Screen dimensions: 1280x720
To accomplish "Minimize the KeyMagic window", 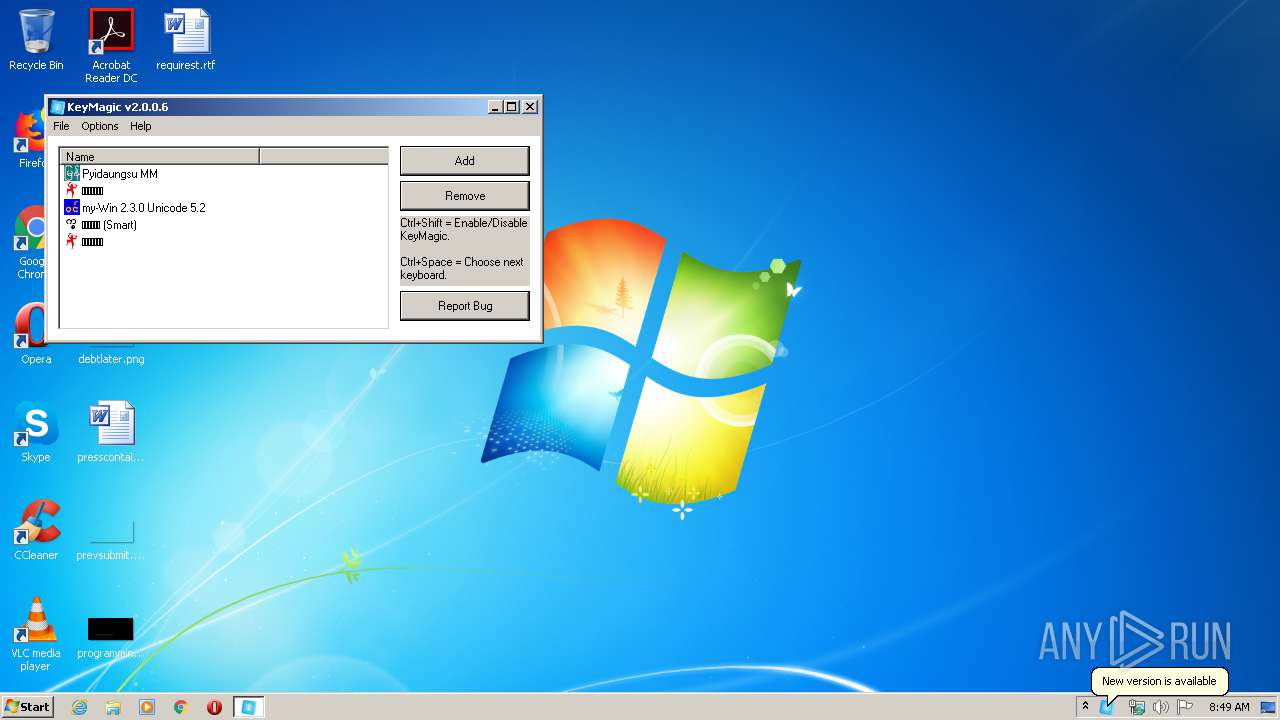I will [495, 107].
